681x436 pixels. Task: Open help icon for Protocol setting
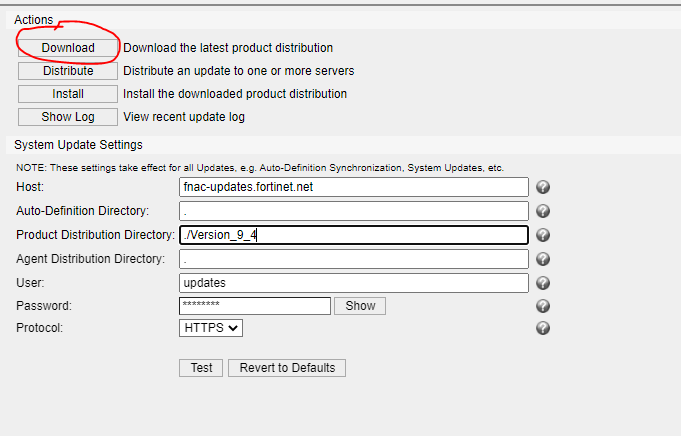coord(543,328)
